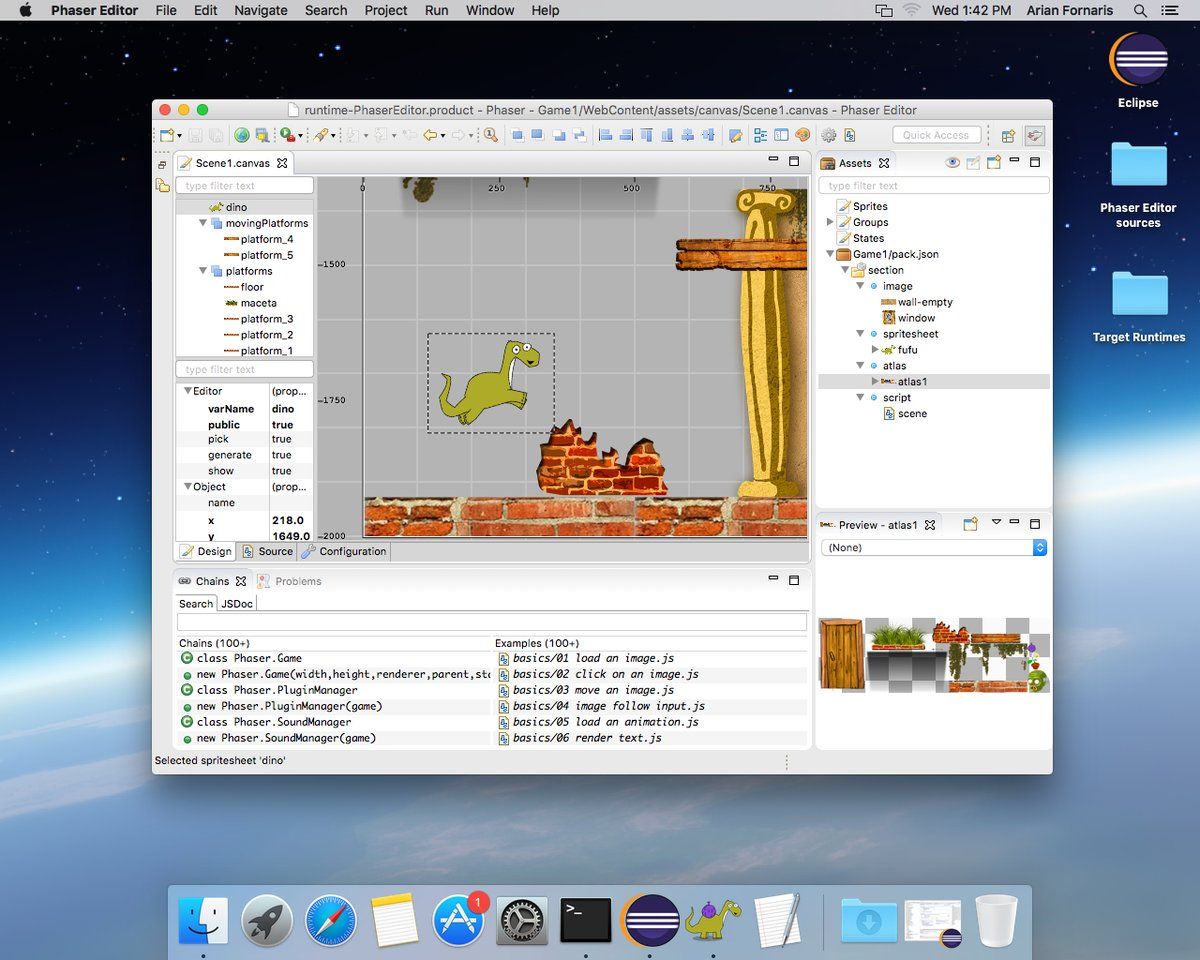Open Terminal from the Dock

click(x=586, y=920)
